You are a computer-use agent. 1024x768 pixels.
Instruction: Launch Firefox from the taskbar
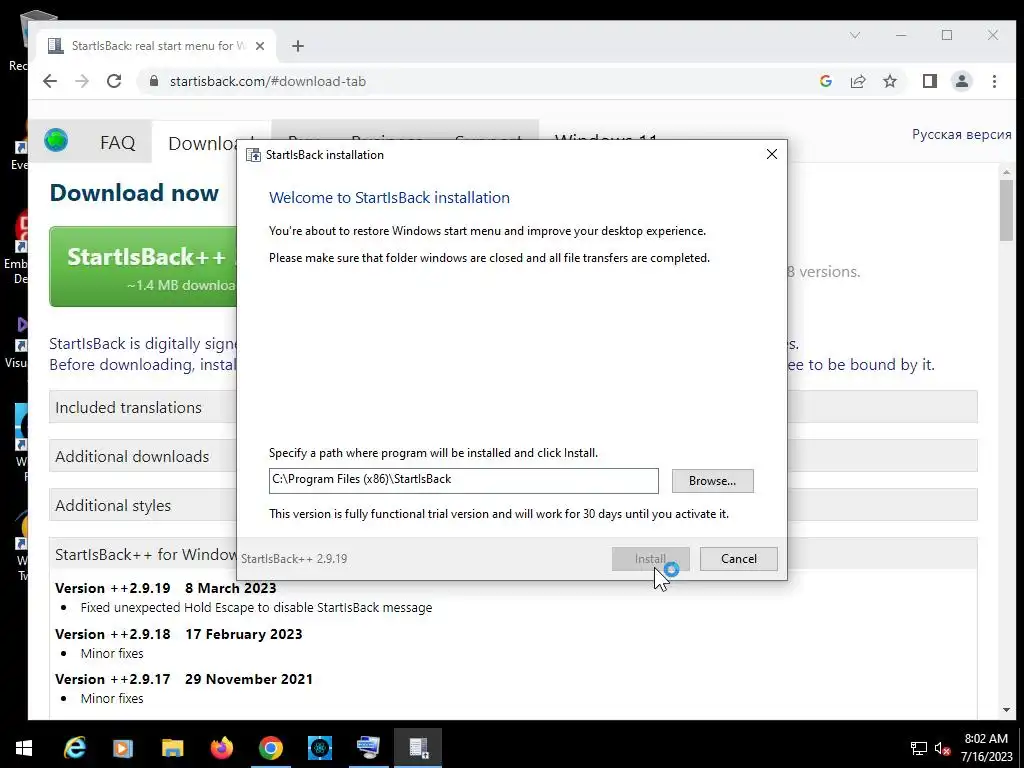click(221, 748)
